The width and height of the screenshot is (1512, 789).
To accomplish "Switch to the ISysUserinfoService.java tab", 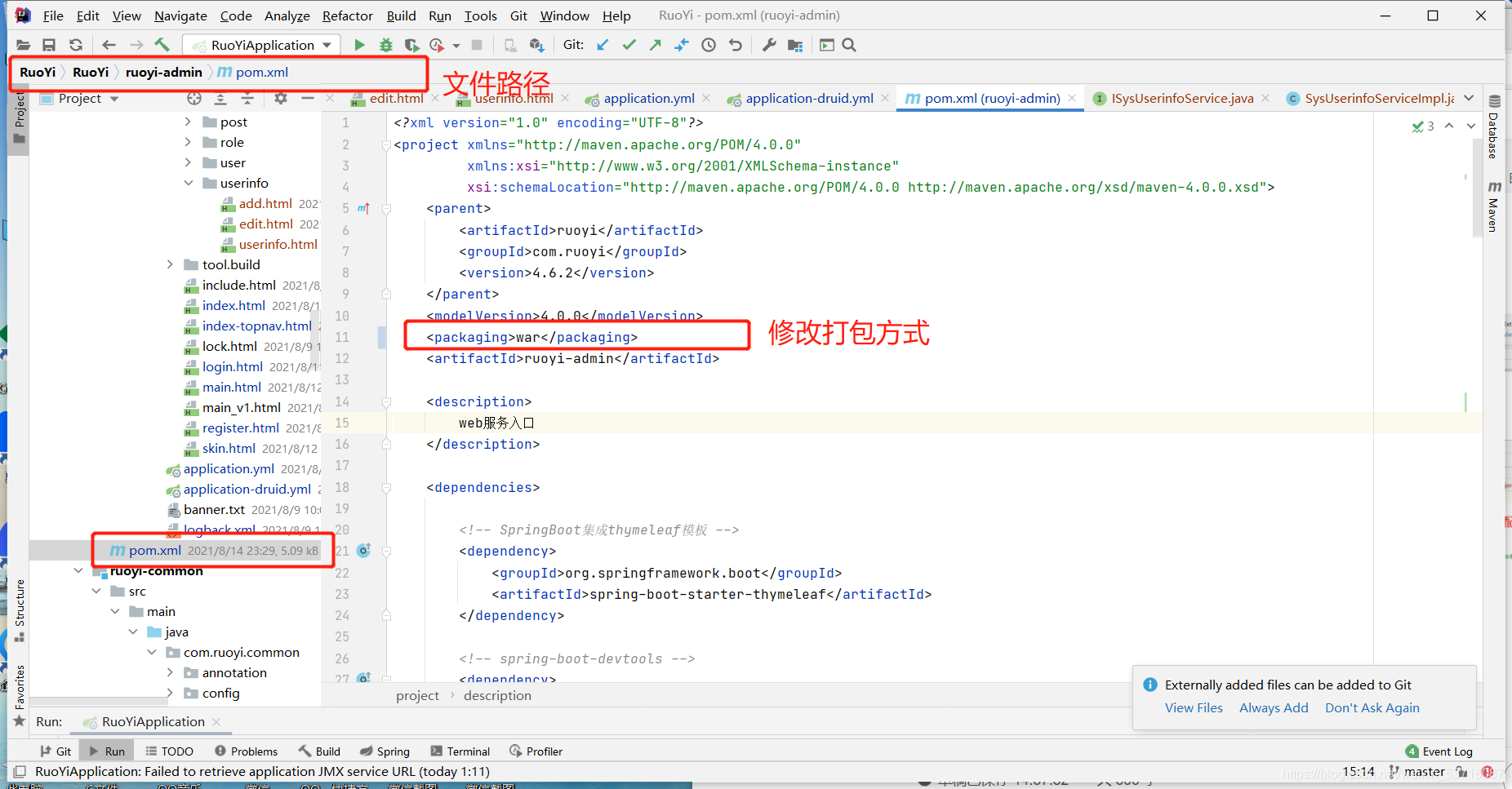I will [1182, 98].
